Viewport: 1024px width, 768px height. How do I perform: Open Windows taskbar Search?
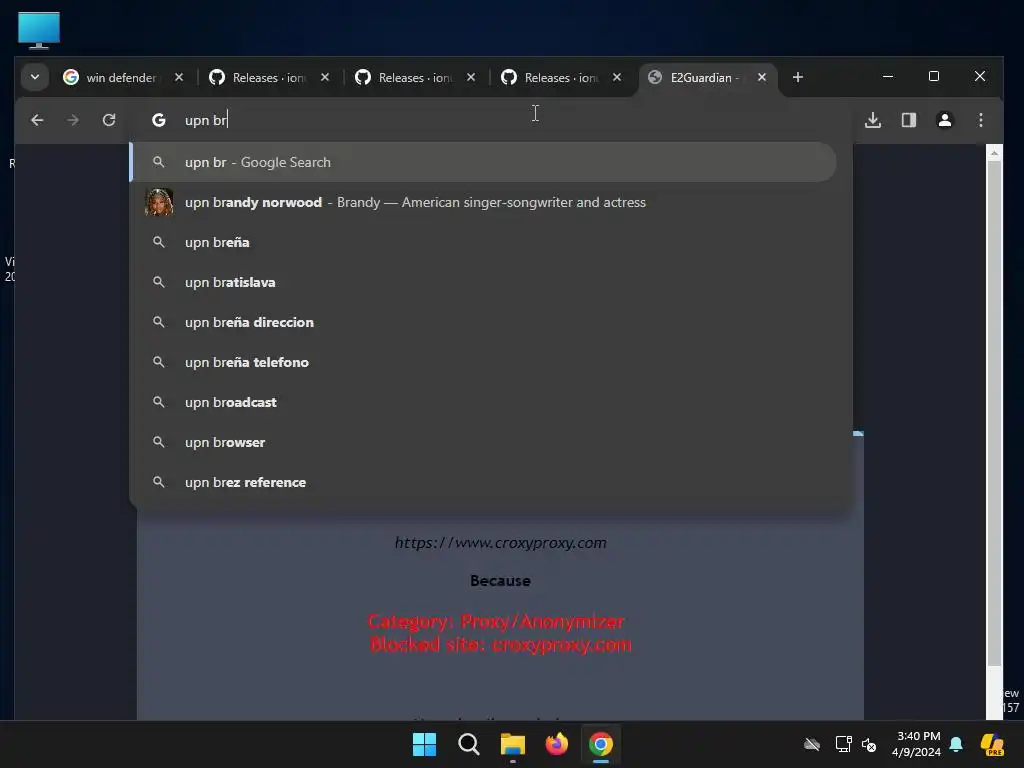468,744
